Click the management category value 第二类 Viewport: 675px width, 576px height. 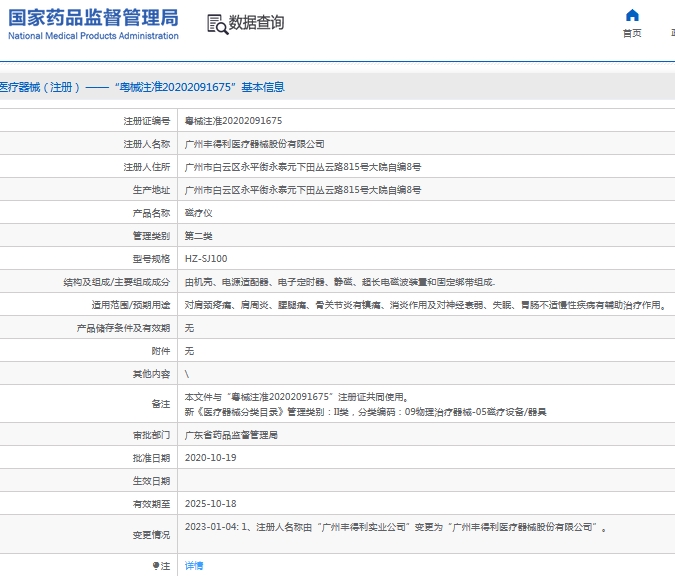(x=199, y=236)
